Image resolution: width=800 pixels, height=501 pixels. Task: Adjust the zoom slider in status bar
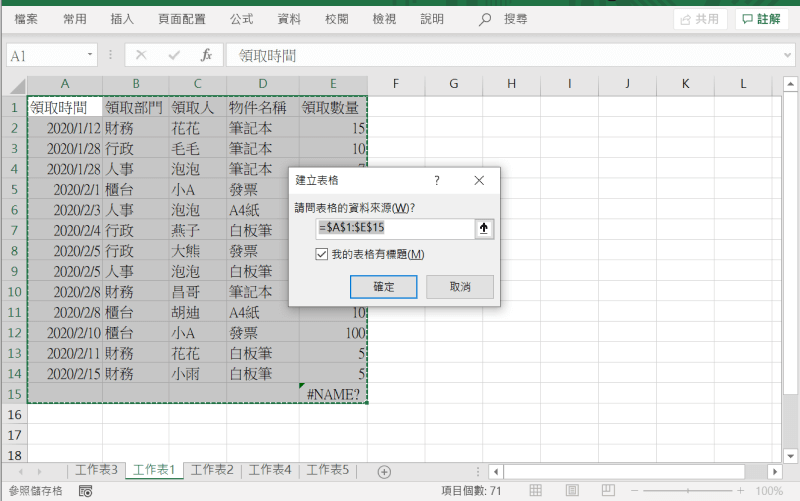[x=687, y=491]
